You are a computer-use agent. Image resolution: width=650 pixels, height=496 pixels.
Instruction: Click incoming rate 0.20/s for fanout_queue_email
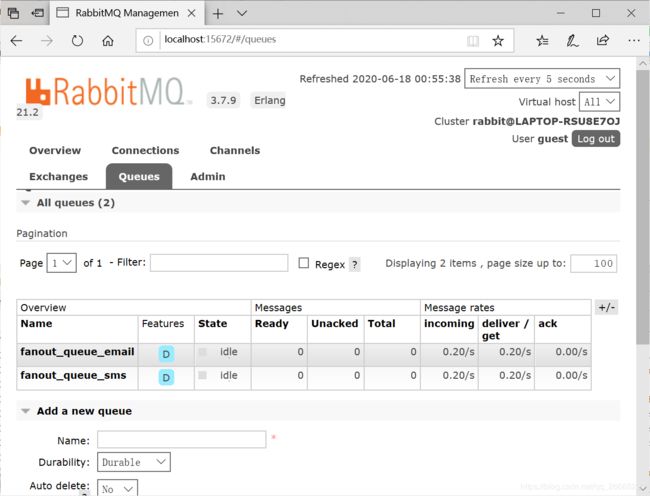[458, 352]
